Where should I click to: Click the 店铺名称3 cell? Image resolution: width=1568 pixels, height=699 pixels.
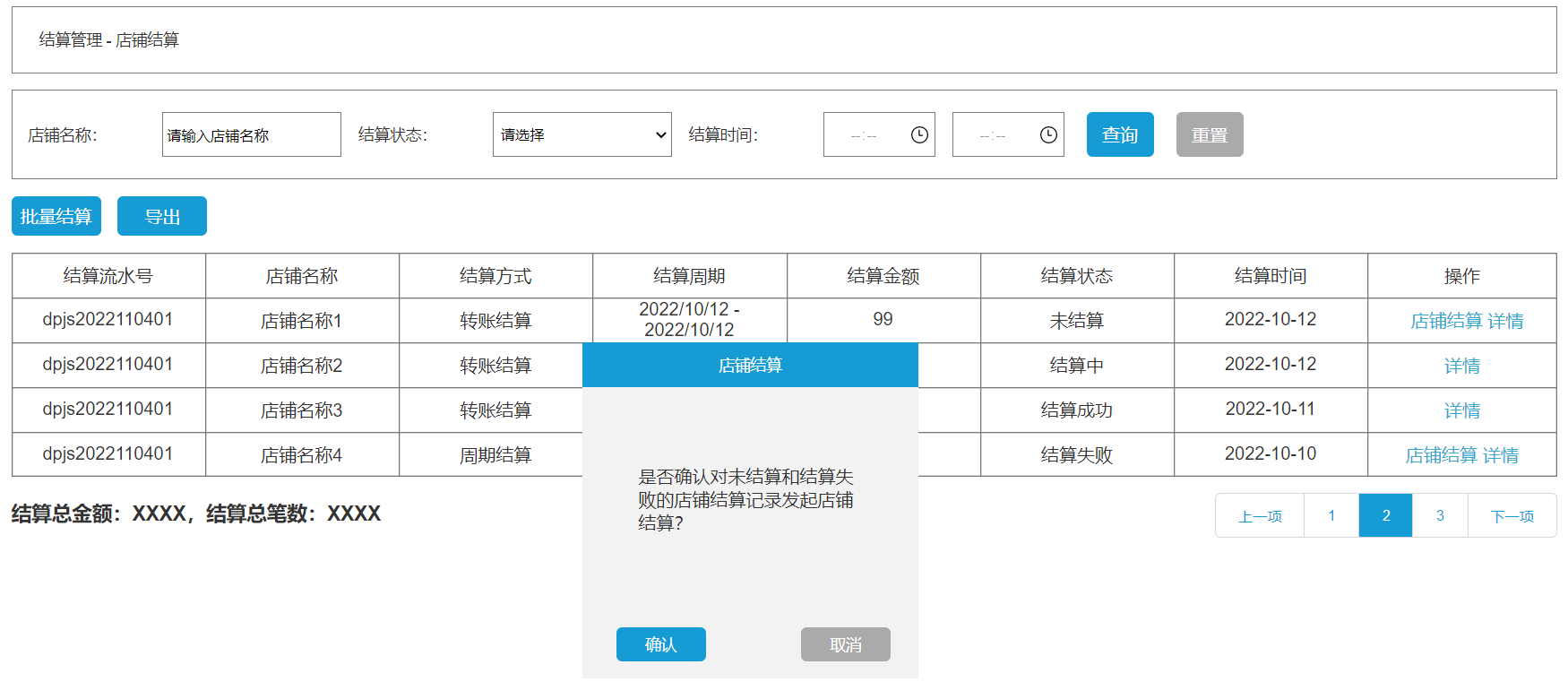(x=302, y=410)
